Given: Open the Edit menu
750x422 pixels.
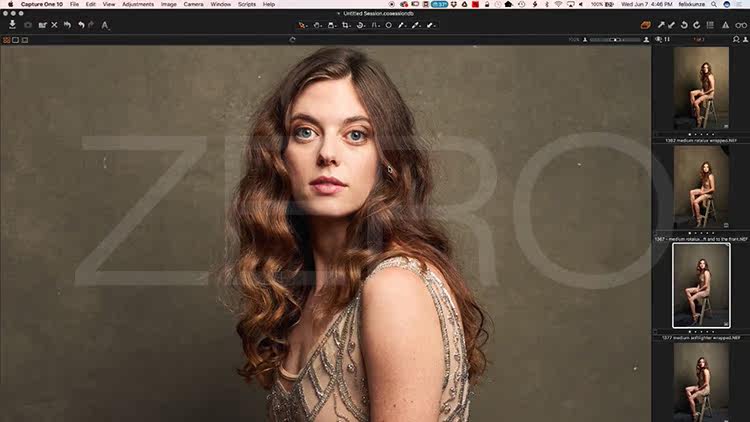Looking at the screenshot, I should pyautogui.click(x=90, y=4).
